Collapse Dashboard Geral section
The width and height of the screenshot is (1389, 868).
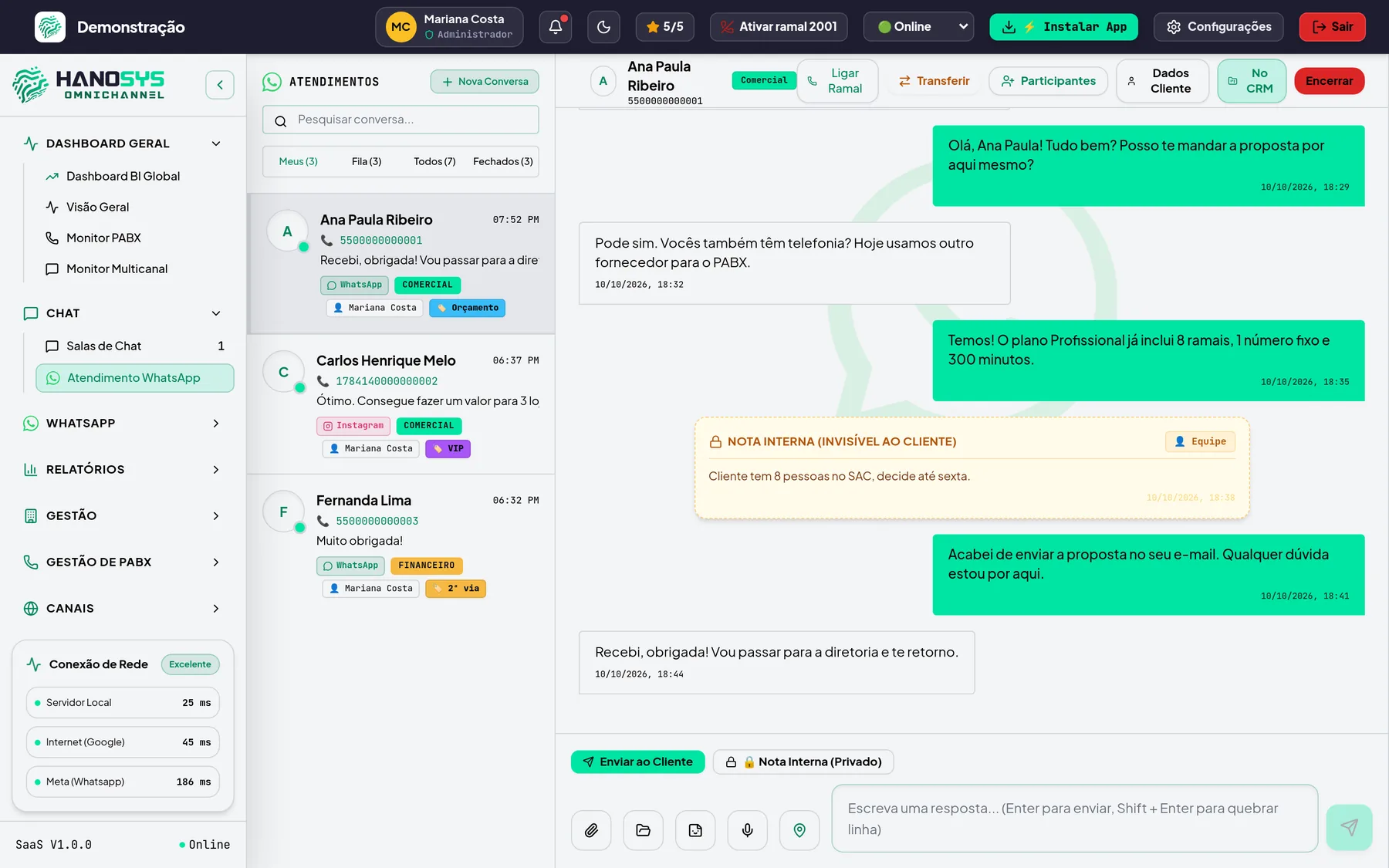tap(123, 144)
